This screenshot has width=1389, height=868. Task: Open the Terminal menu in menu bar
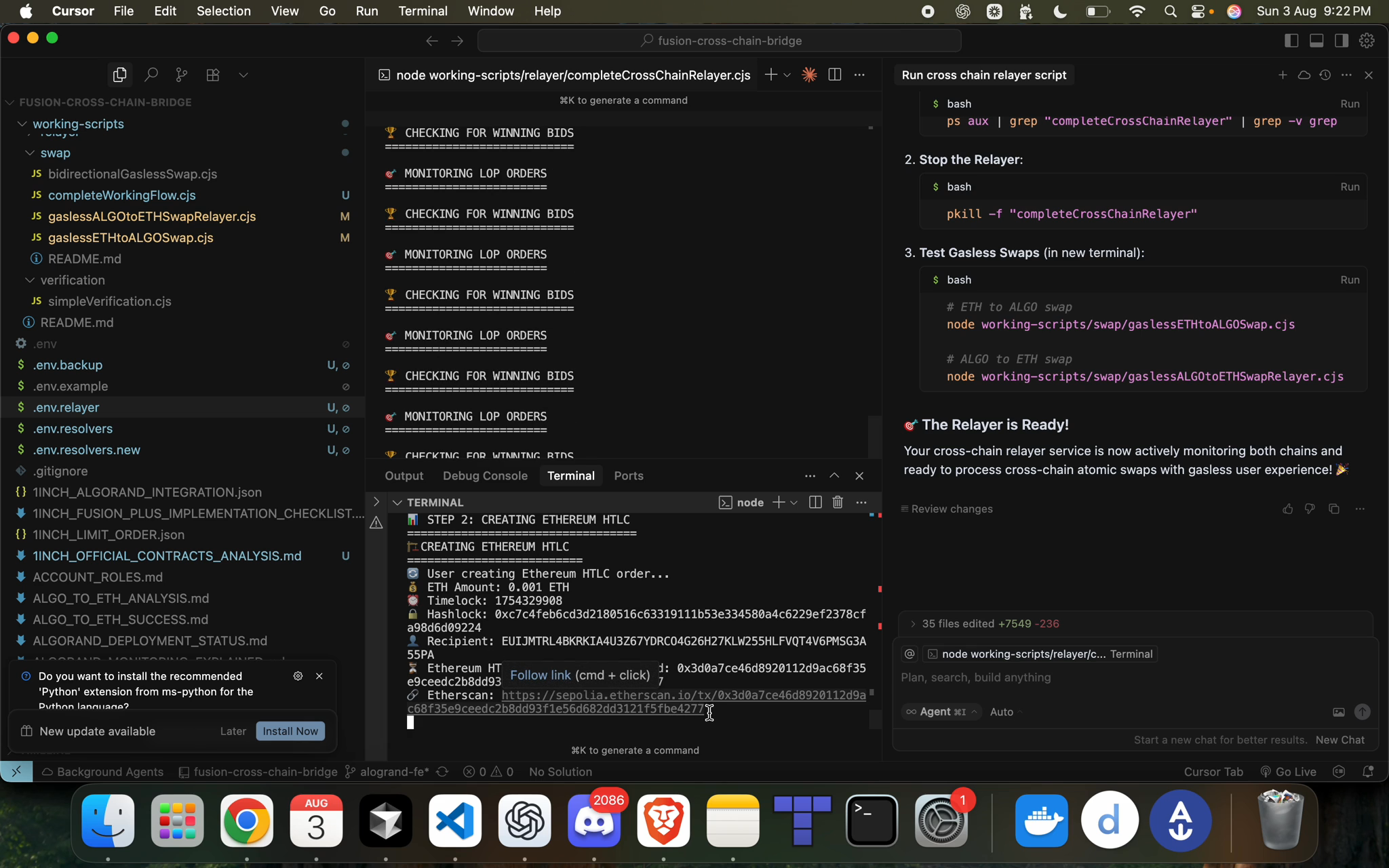pyautogui.click(x=423, y=11)
